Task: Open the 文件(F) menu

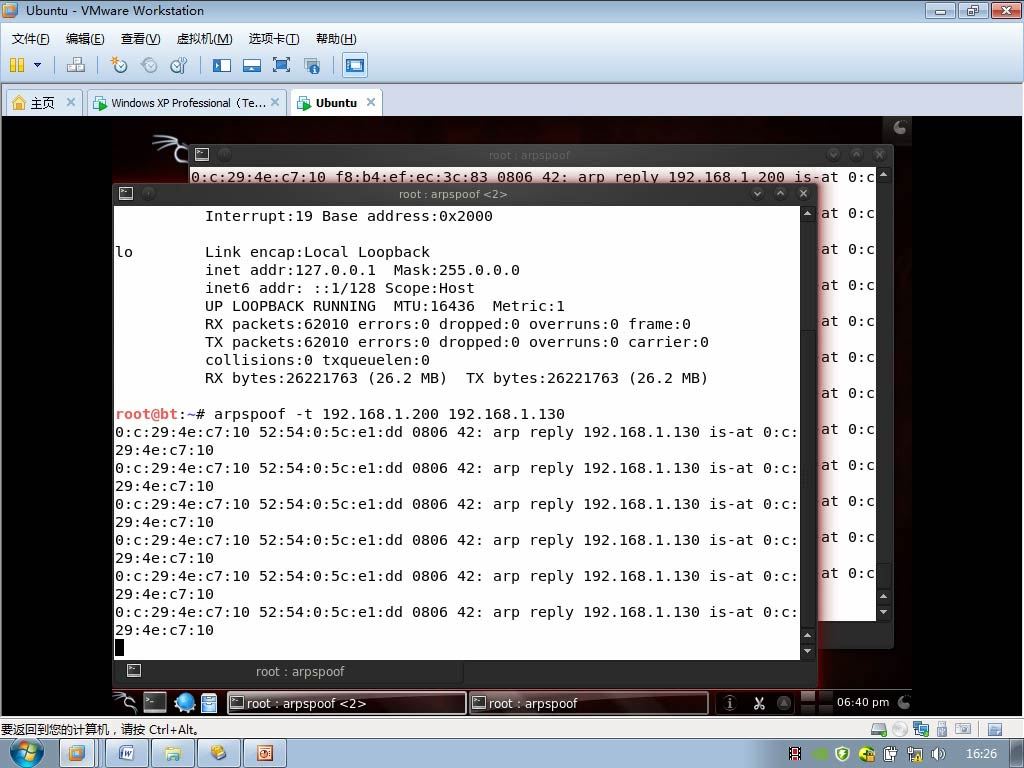Action: 31,39
